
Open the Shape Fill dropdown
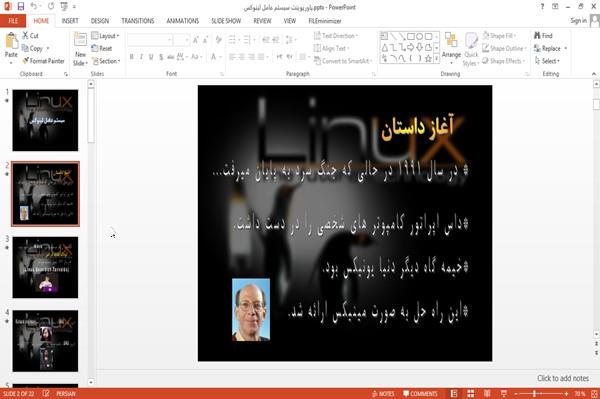coord(499,36)
